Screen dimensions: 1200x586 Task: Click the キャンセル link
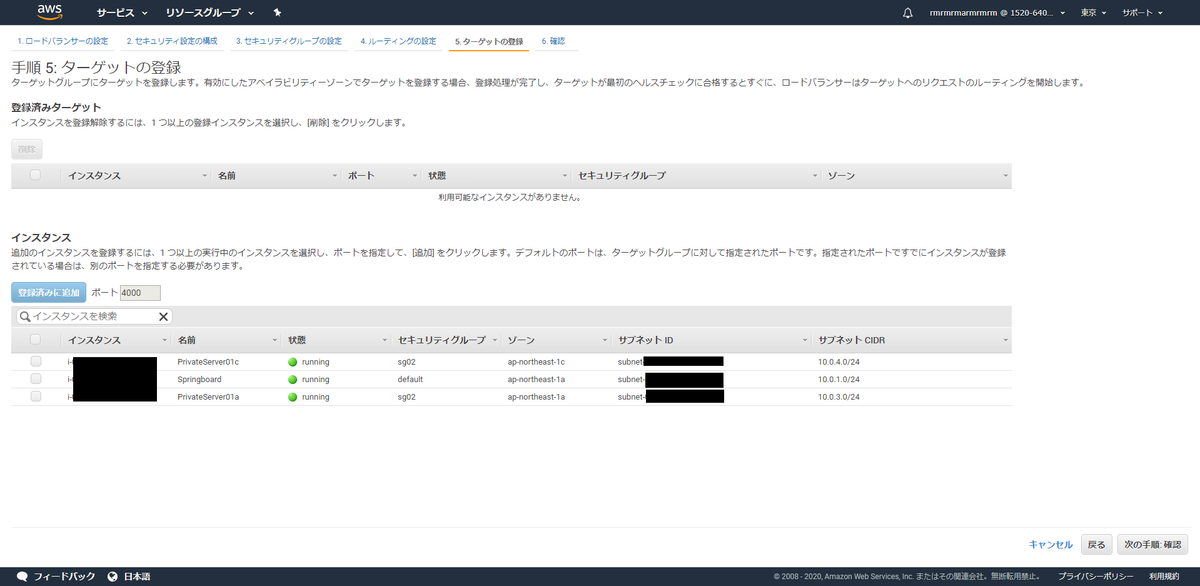click(1050, 544)
